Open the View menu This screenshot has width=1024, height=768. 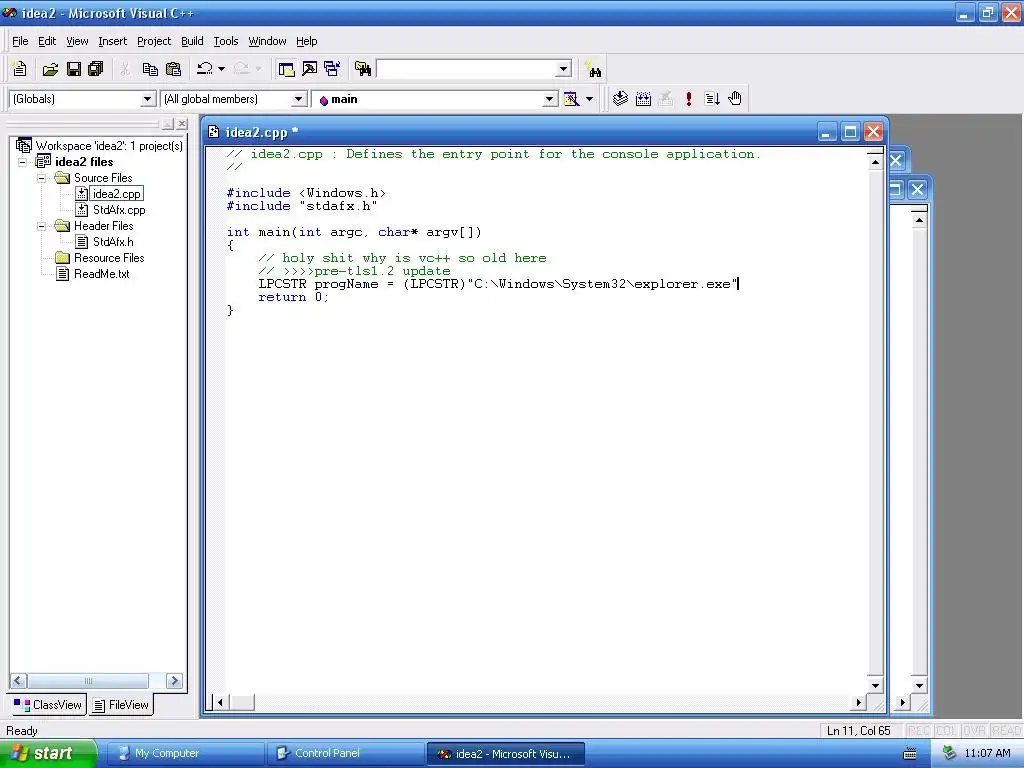[x=77, y=41]
